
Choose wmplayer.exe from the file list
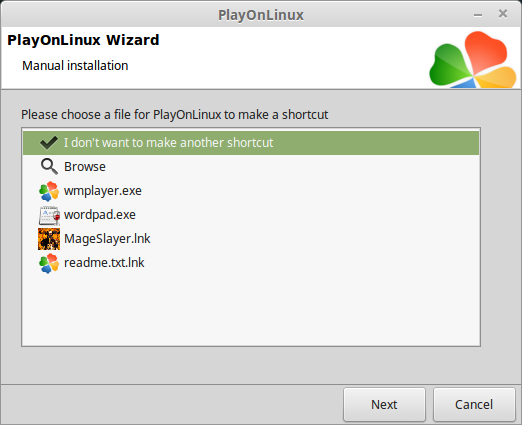(x=251, y=191)
